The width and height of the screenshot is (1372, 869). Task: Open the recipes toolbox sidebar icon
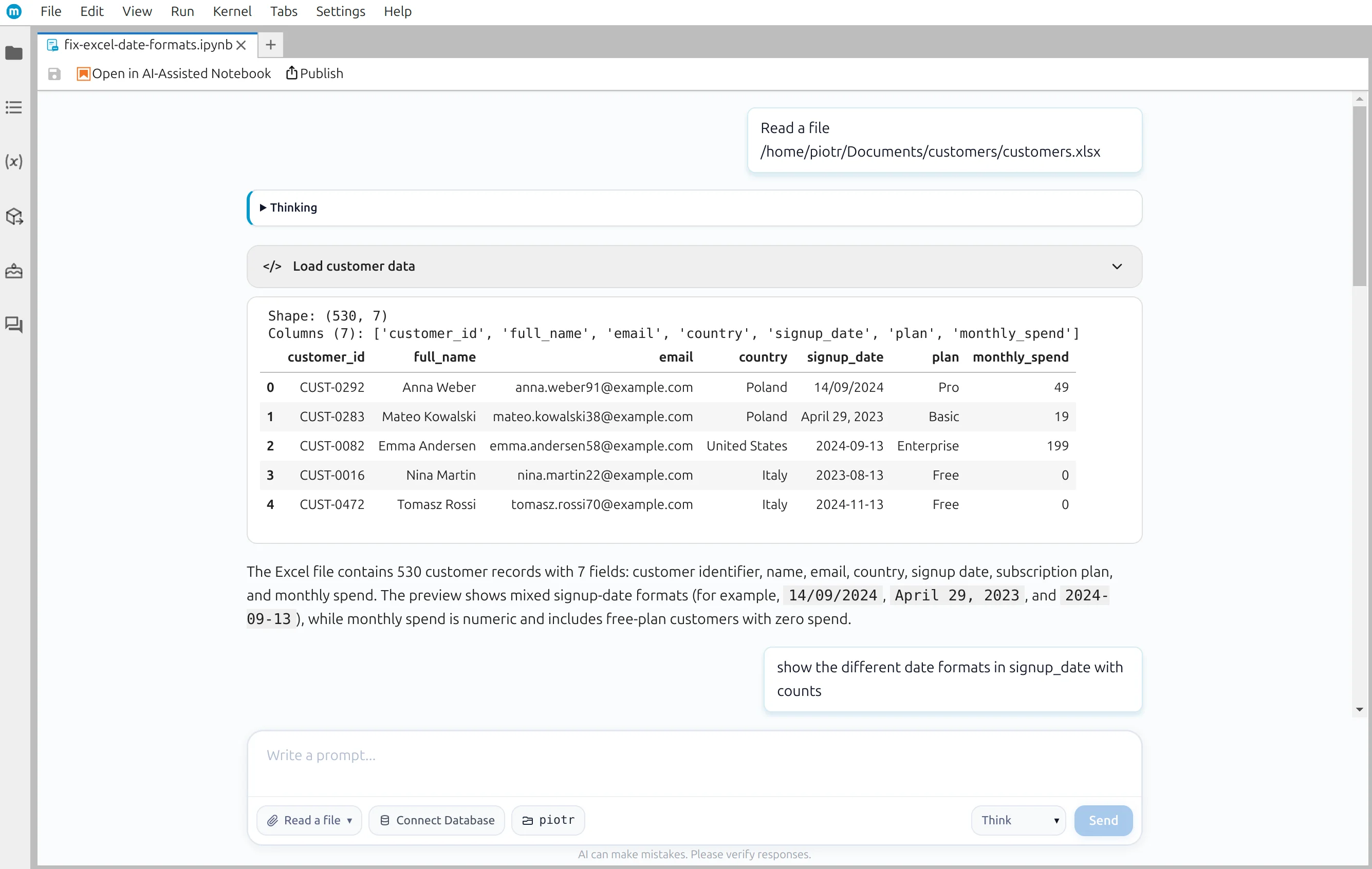click(x=14, y=271)
